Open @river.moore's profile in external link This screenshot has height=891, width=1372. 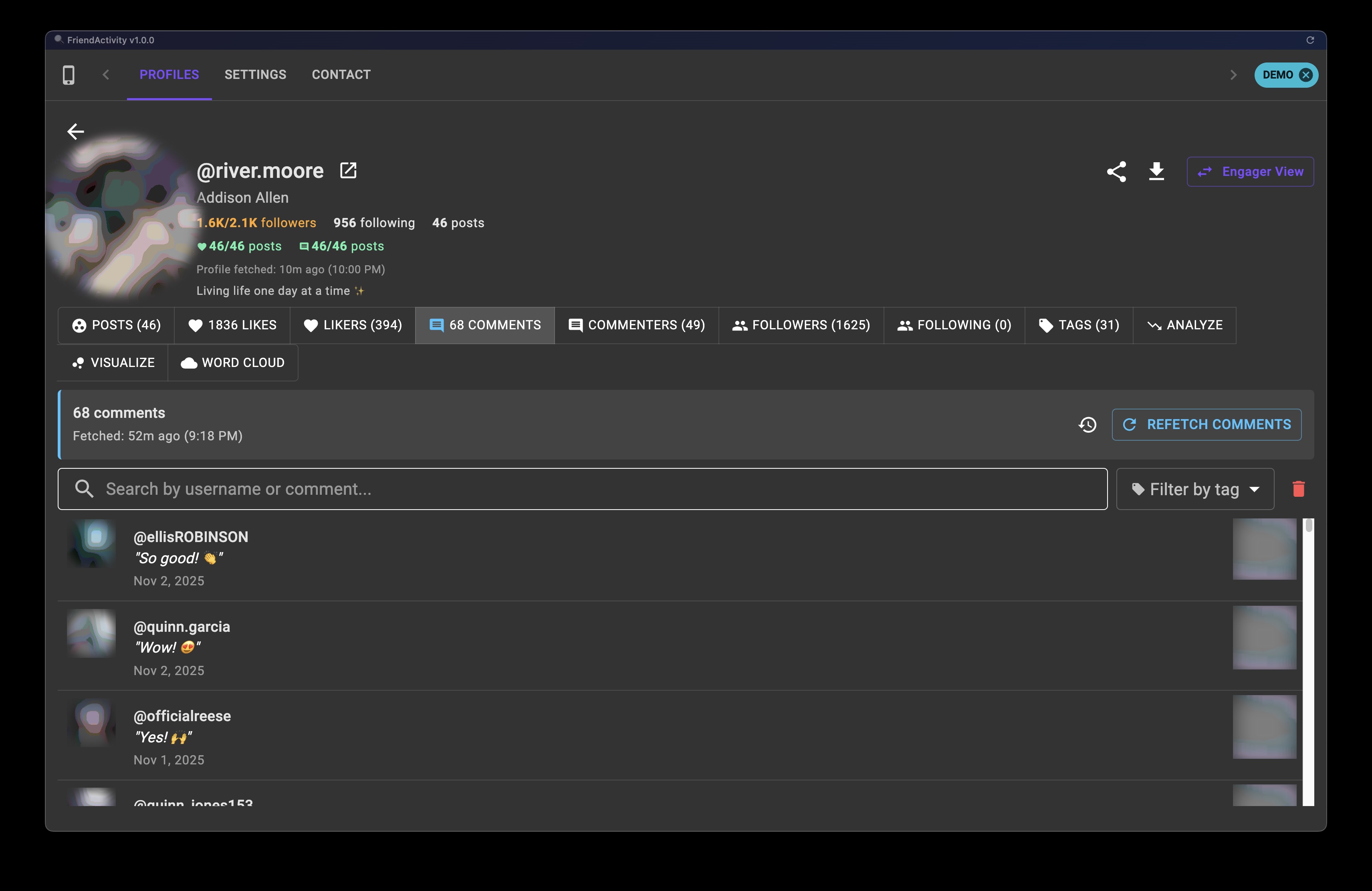pyautogui.click(x=349, y=170)
